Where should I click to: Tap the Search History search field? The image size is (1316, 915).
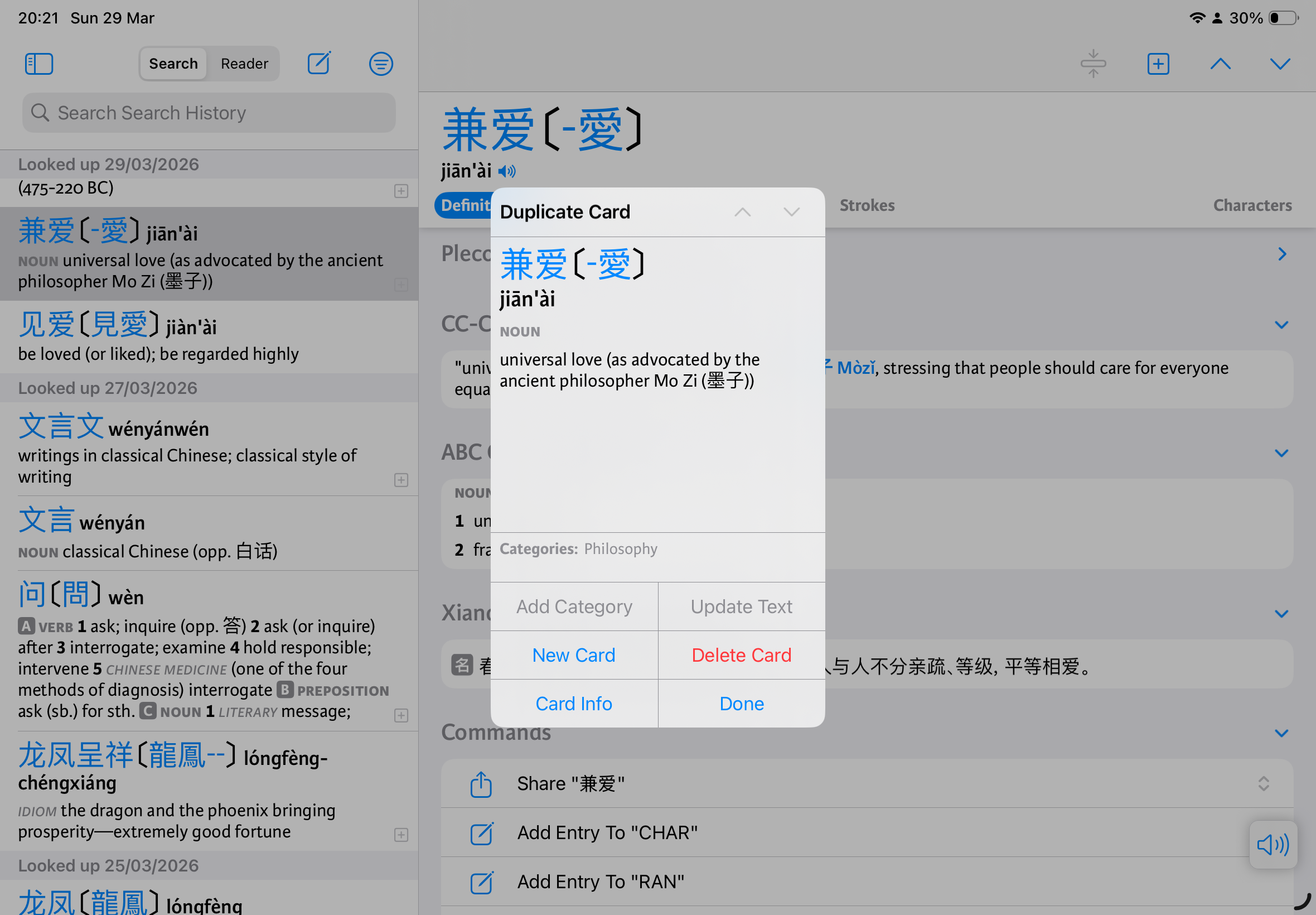click(x=209, y=113)
